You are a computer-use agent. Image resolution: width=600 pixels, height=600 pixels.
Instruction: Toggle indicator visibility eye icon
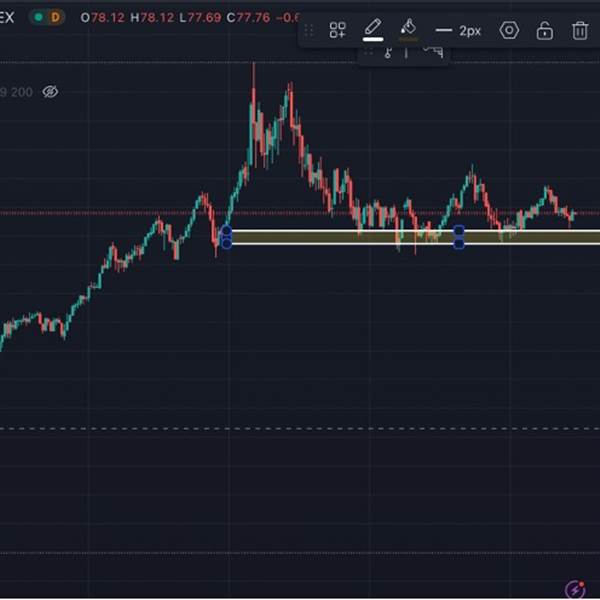[x=50, y=92]
